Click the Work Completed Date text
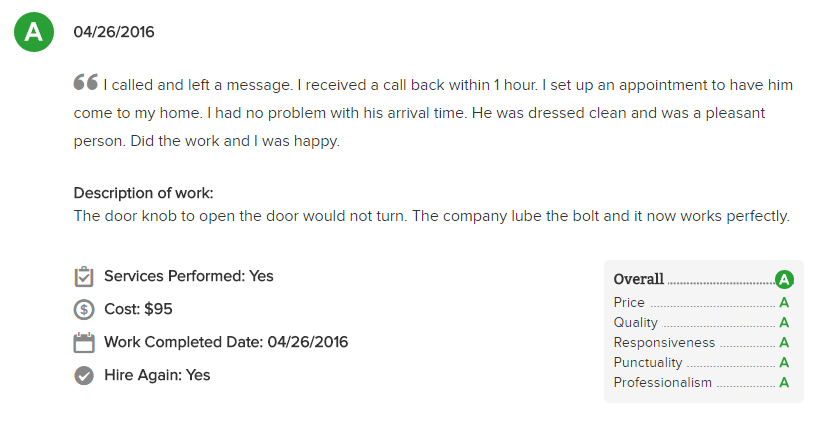The height and width of the screenshot is (422, 833). (x=226, y=342)
